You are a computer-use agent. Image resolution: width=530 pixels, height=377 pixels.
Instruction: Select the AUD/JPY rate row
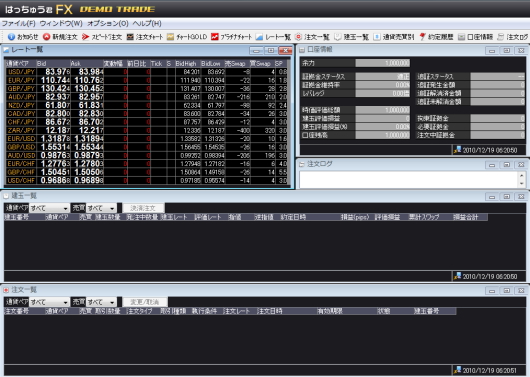[146, 97]
